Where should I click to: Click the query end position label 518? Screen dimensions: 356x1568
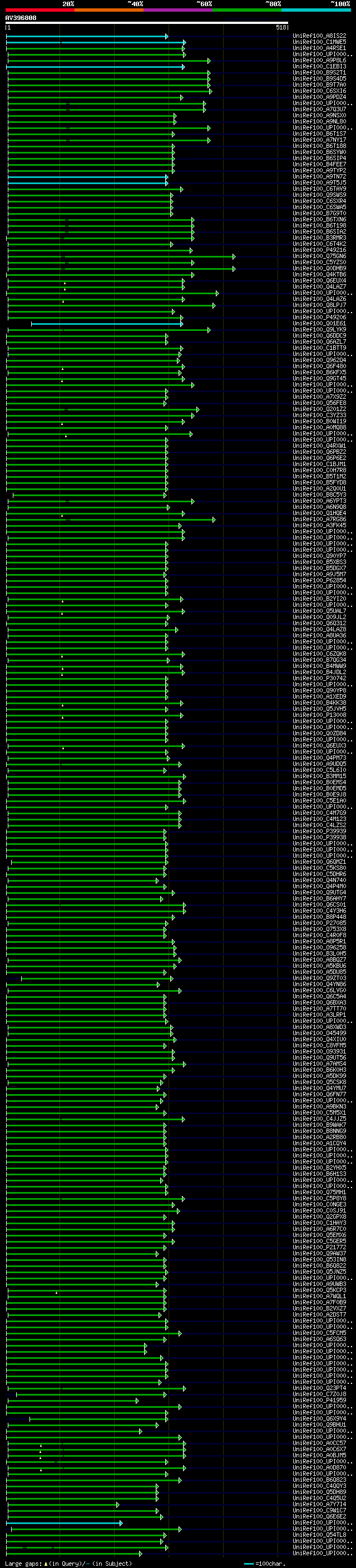click(x=280, y=27)
